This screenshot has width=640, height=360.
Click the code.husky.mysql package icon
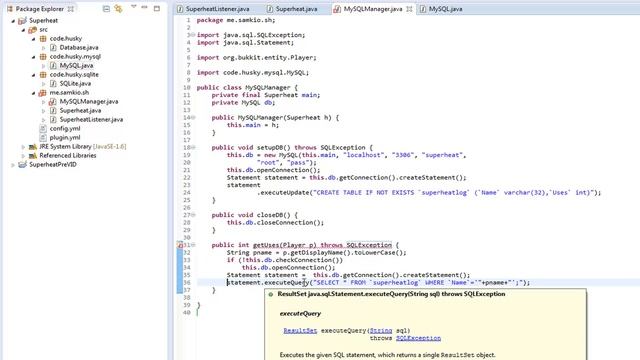pos(43,56)
